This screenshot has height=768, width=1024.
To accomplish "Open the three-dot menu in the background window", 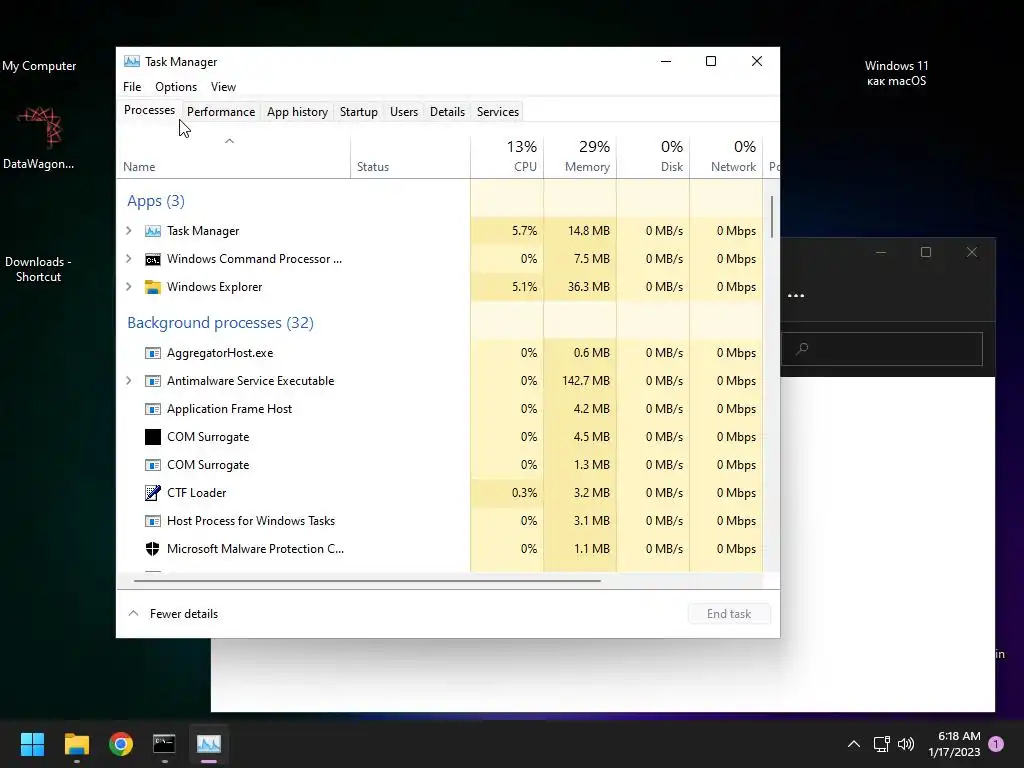I will (x=796, y=296).
